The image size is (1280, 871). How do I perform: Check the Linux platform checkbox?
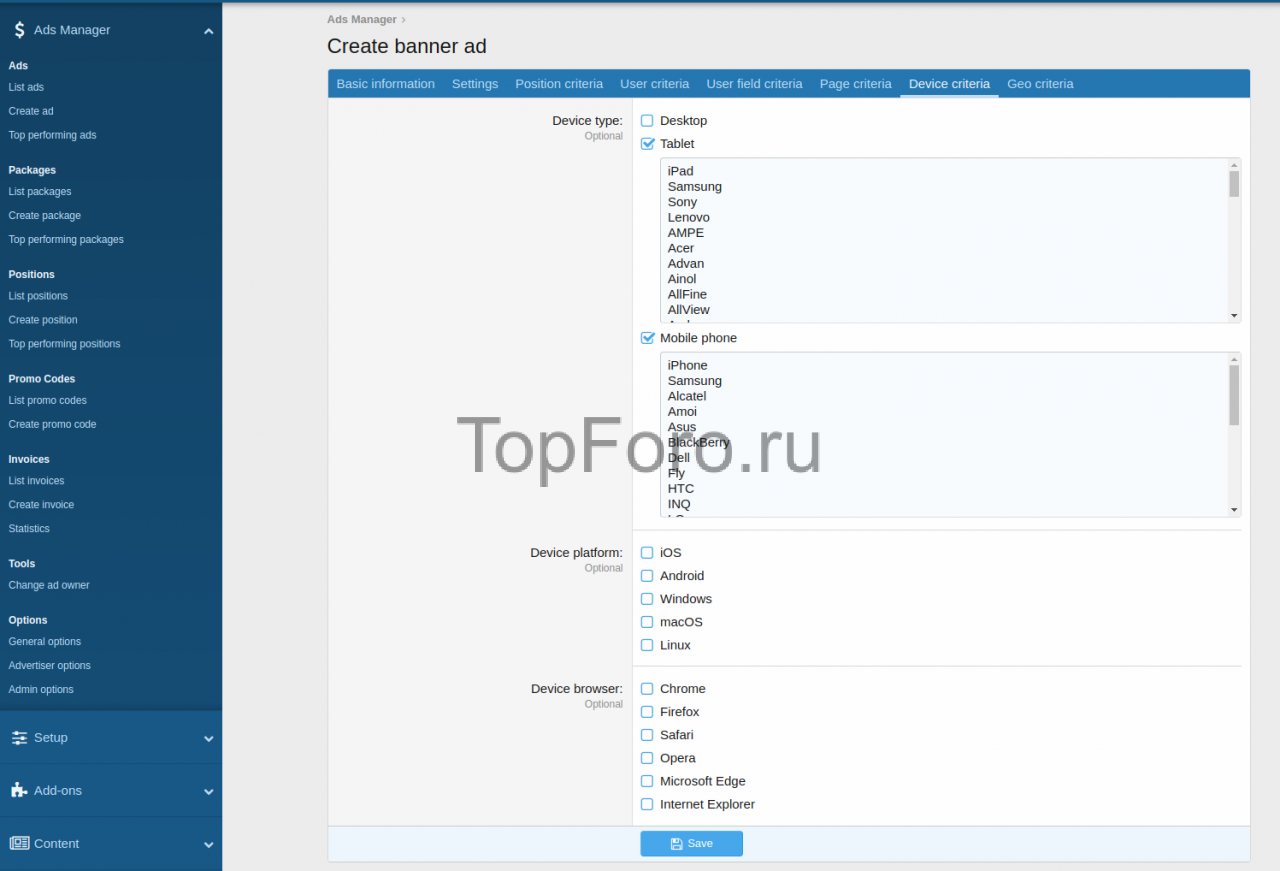tap(647, 645)
